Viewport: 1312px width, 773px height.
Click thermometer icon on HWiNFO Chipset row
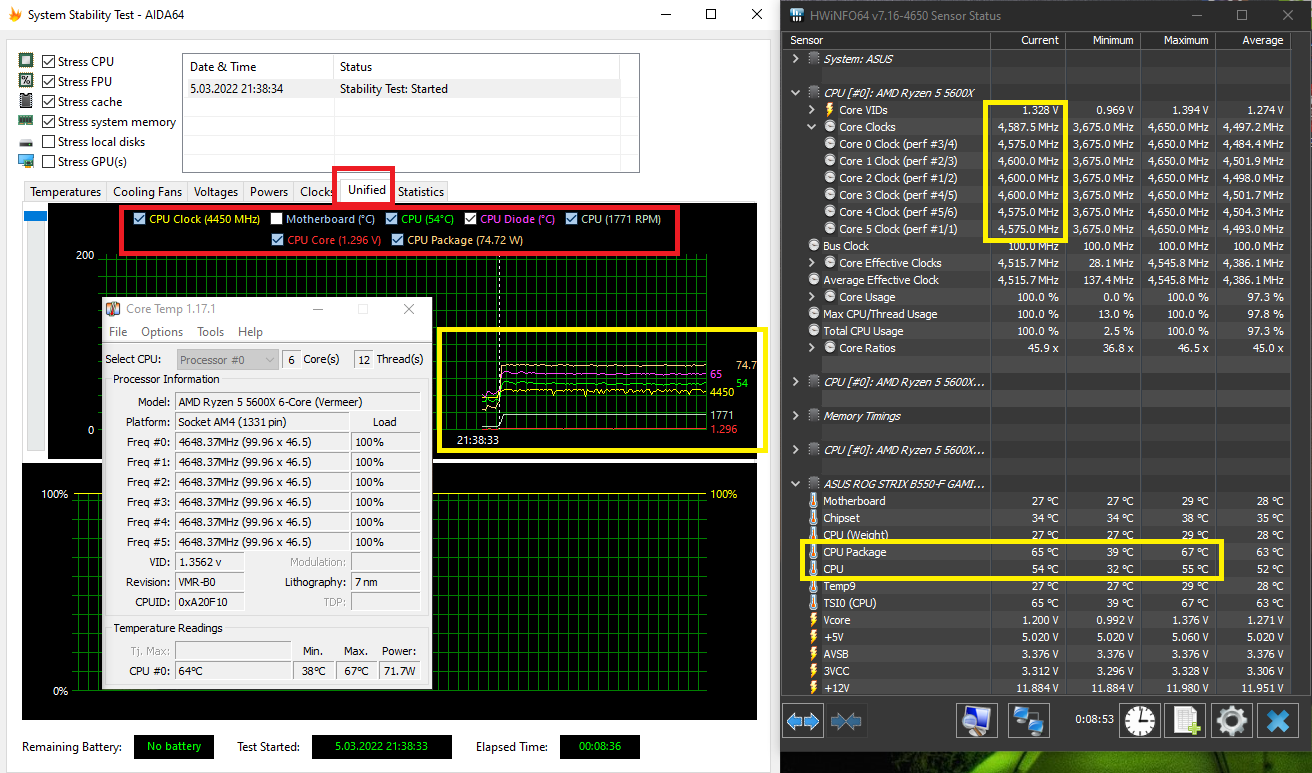coord(813,518)
